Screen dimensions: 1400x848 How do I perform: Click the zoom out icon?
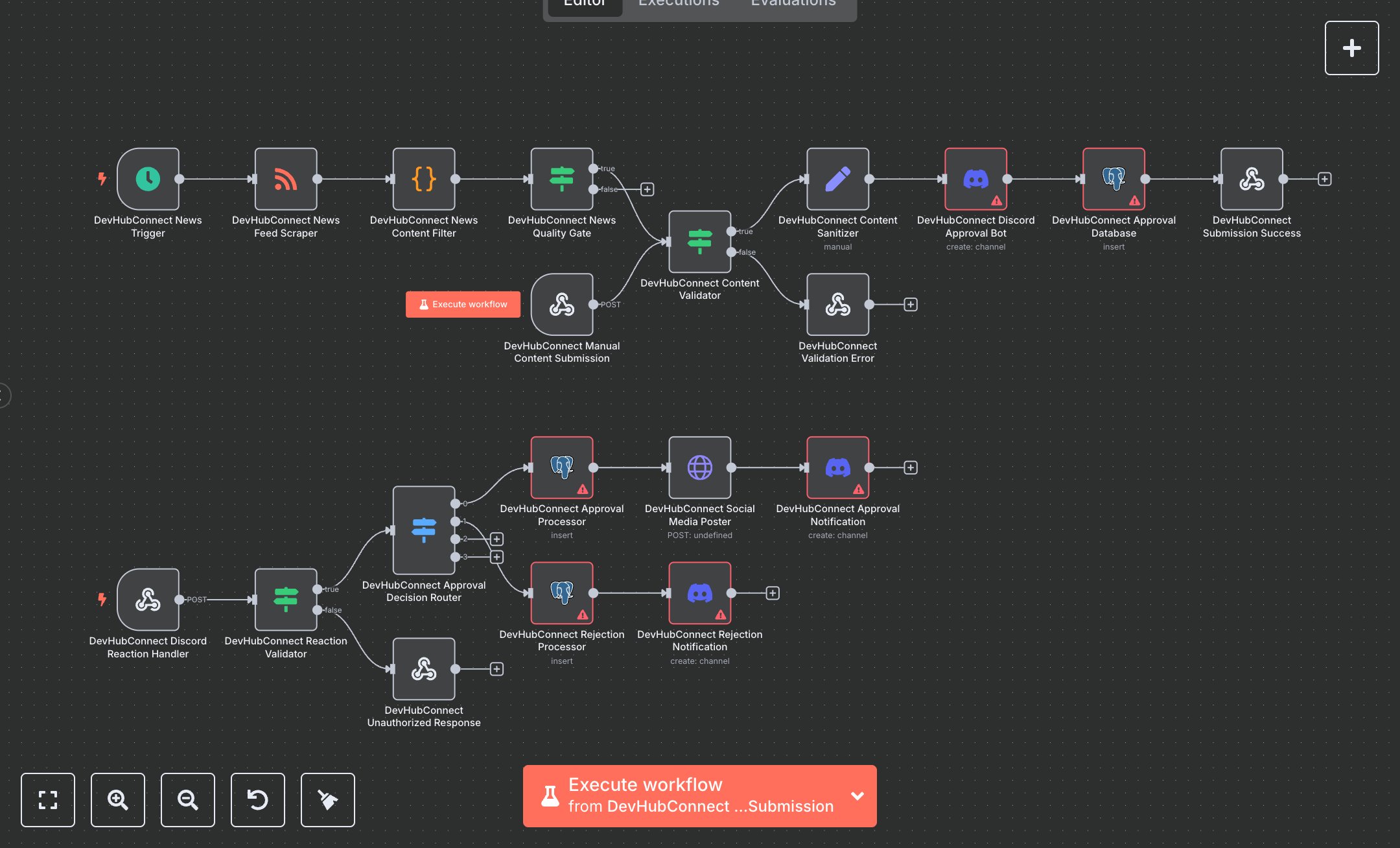pyautogui.click(x=187, y=800)
